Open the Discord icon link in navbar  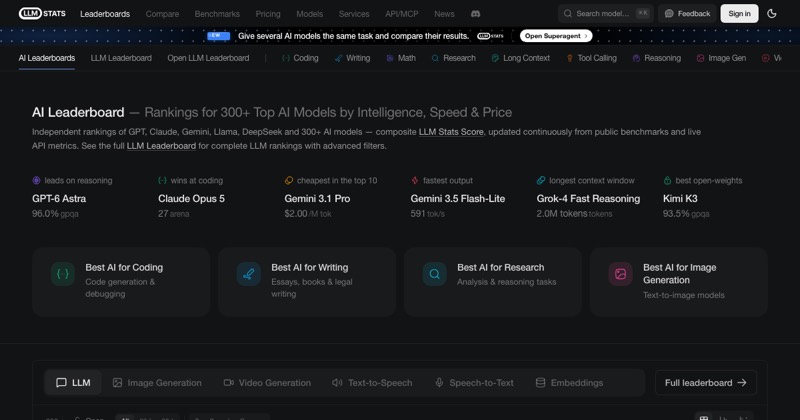476,14
